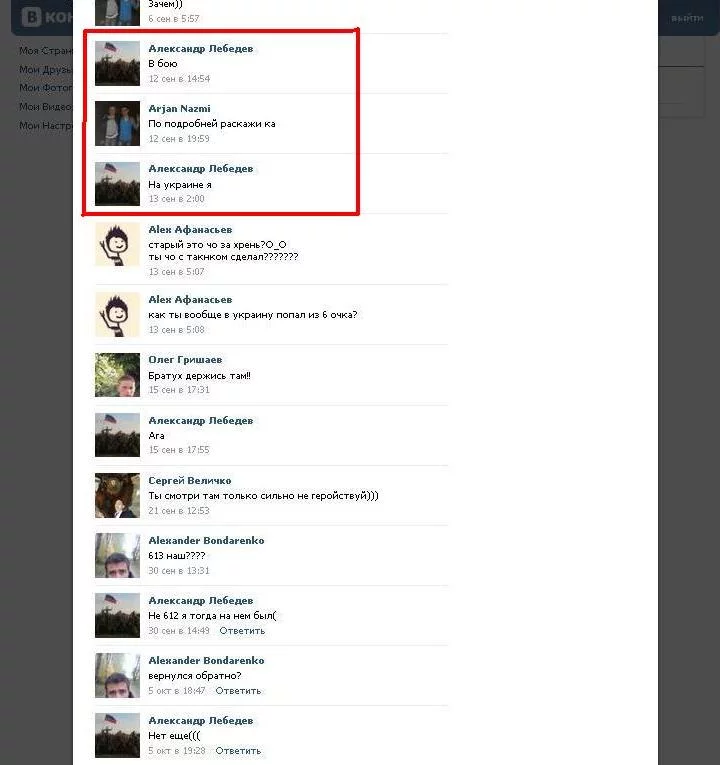
Task: Open Александр Лебедев avatar beside 'Нет еще((('
Action: click(117, 735)
